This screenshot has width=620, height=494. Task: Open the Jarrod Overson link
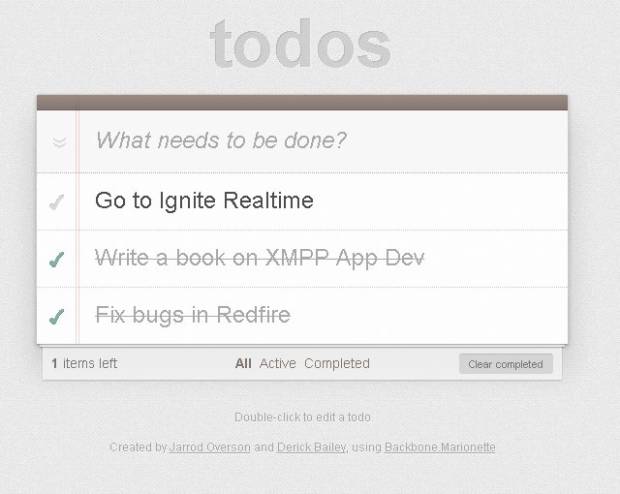[210, 447]
